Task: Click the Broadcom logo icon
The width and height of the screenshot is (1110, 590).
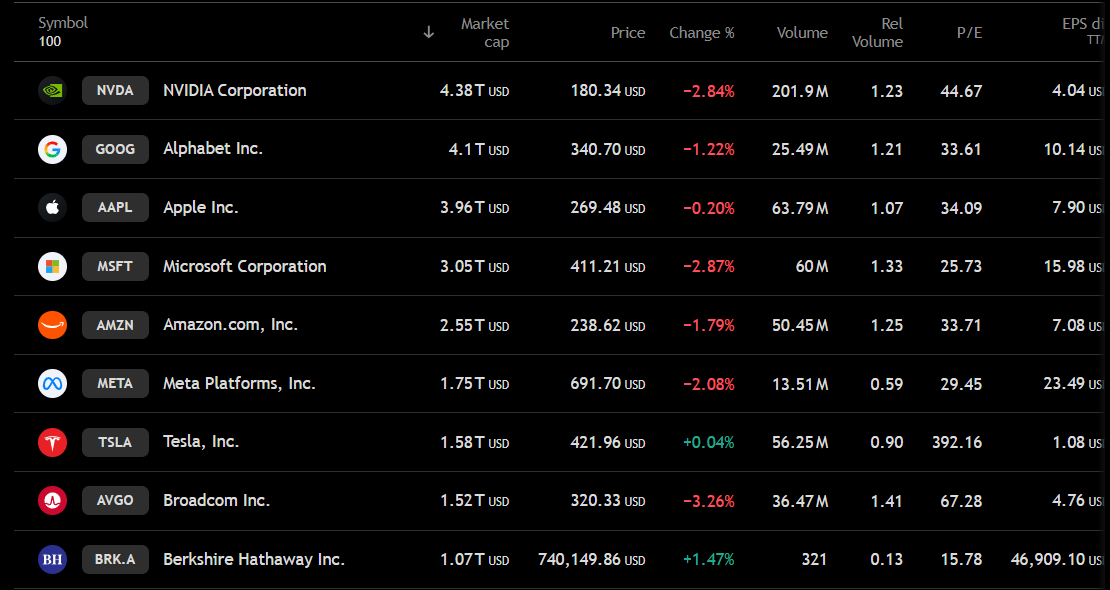Action: tap(52, 501)
